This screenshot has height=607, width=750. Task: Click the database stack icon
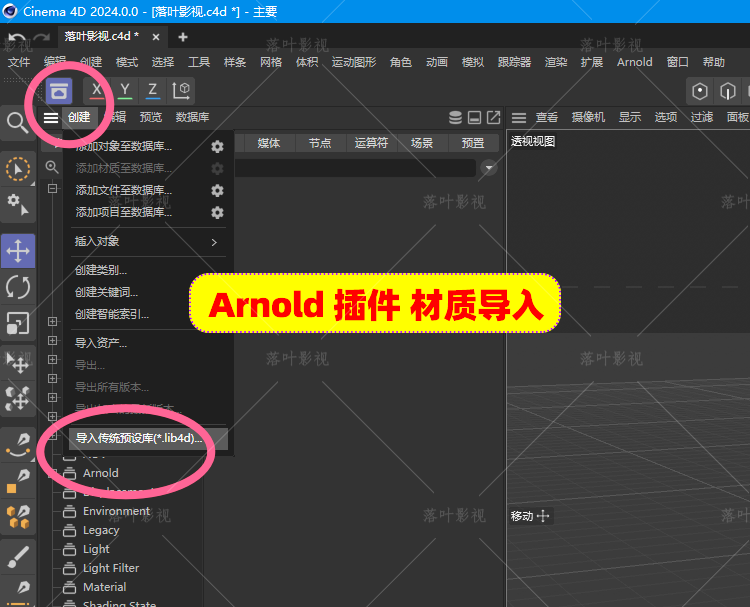coord(455,117)
